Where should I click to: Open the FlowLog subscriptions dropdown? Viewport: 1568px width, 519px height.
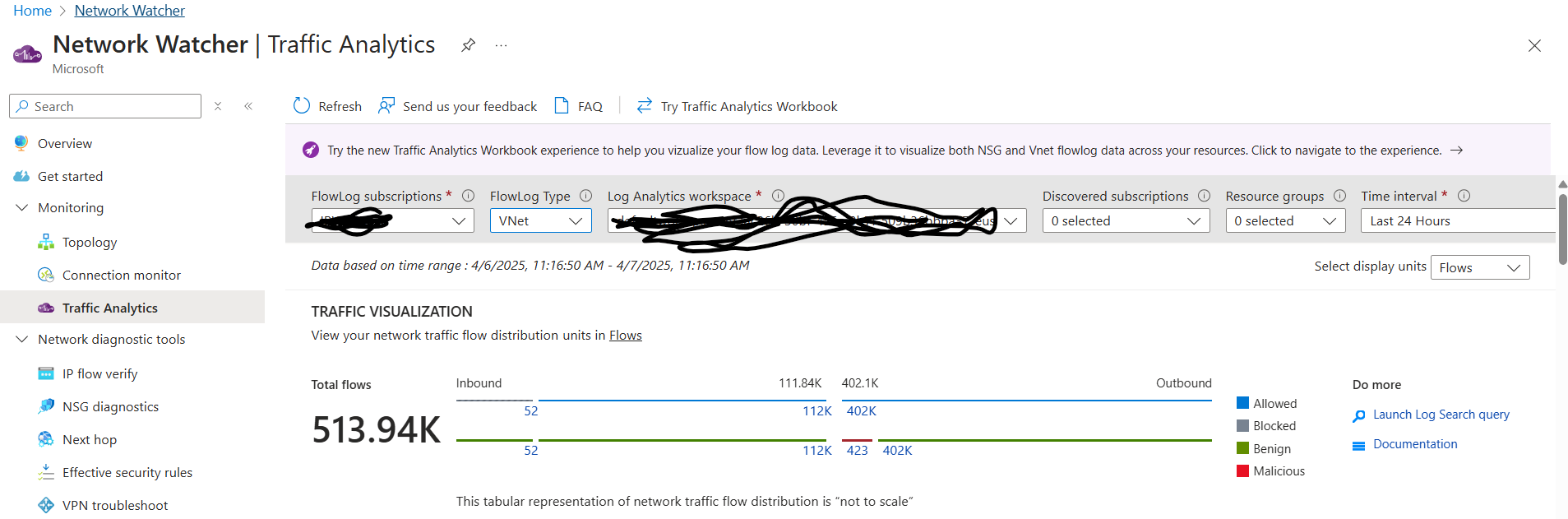click(392, 220)
